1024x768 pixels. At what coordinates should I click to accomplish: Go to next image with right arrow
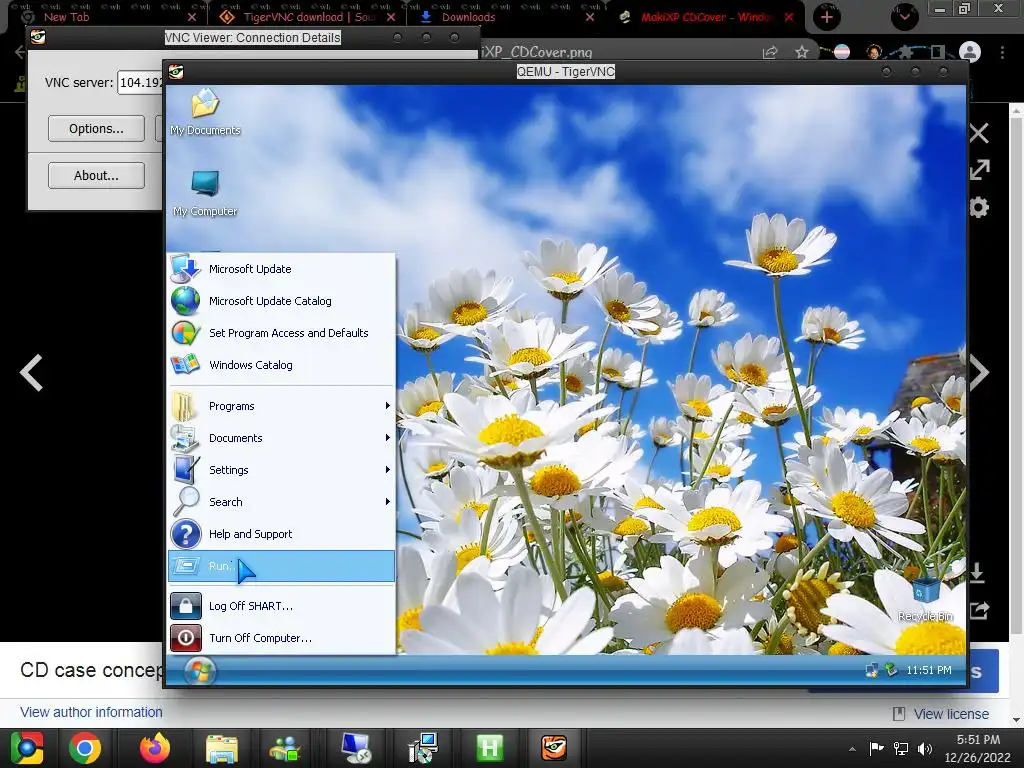click(979, 373)
